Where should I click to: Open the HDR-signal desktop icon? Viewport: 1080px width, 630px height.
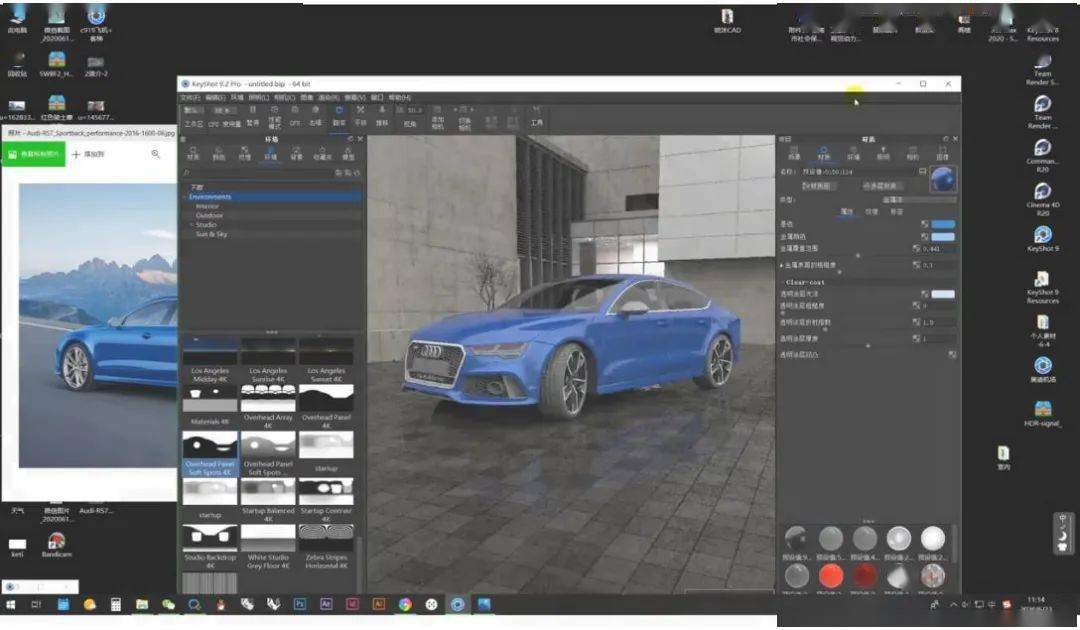click(1043, 414)
